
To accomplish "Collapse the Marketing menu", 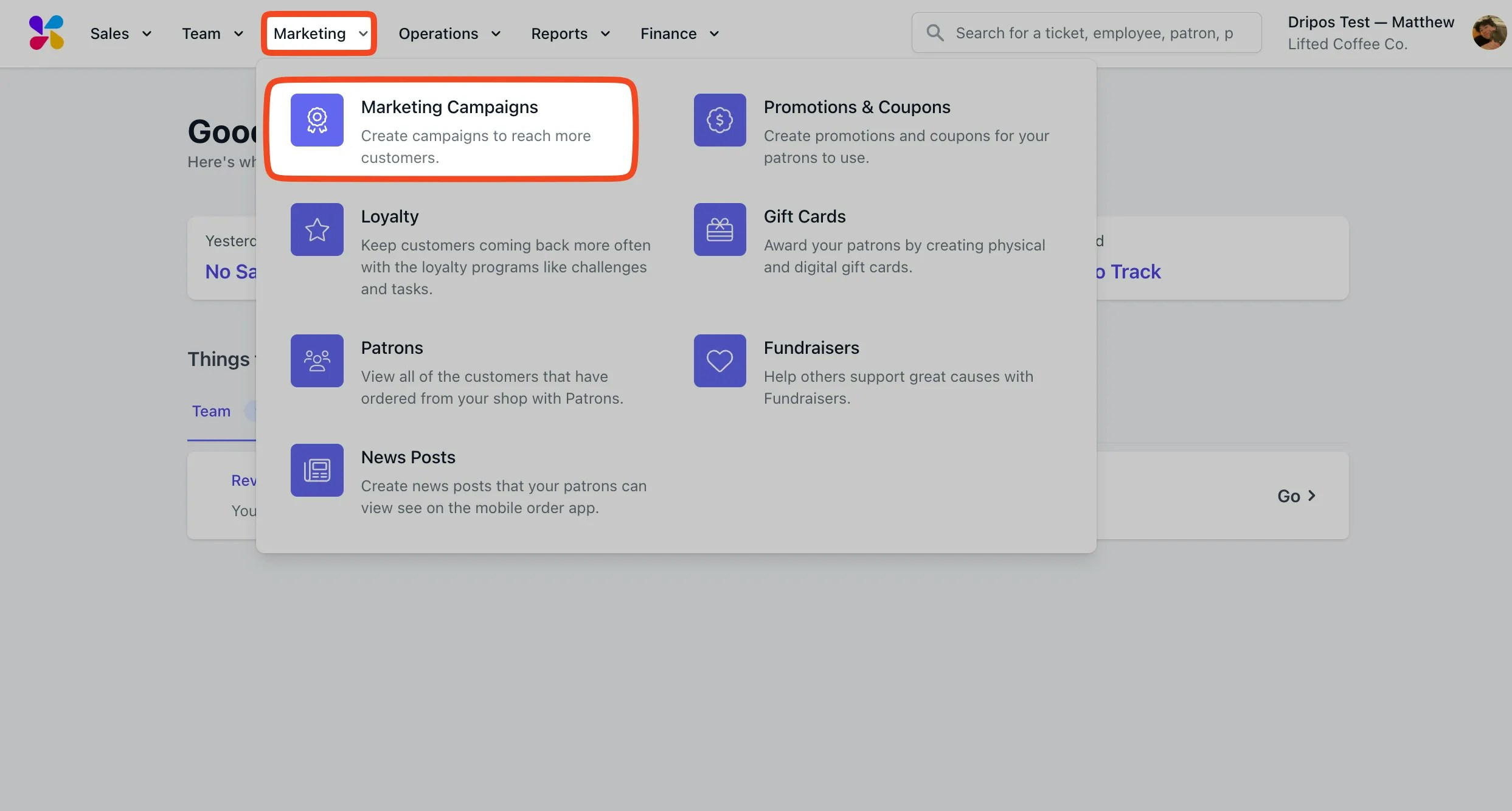I will pos(319,33).
